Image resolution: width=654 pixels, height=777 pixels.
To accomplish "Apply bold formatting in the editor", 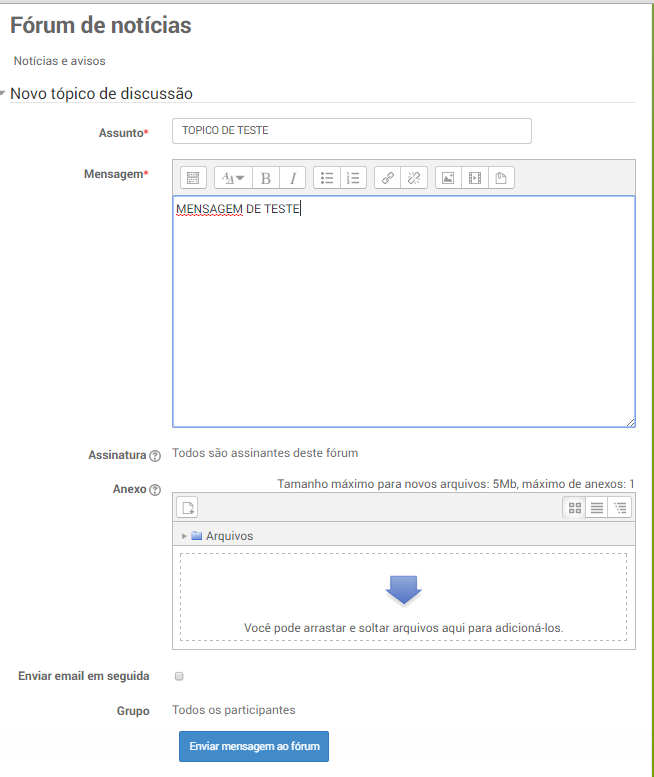I will (265, 178).
